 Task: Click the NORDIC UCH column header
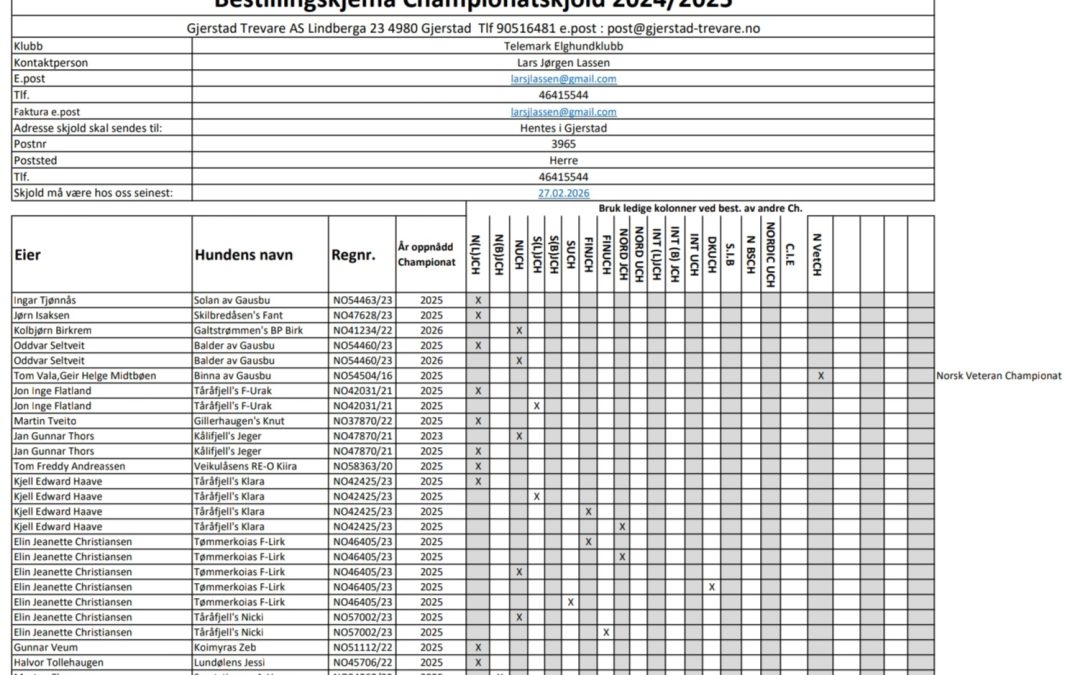[770, 254]
